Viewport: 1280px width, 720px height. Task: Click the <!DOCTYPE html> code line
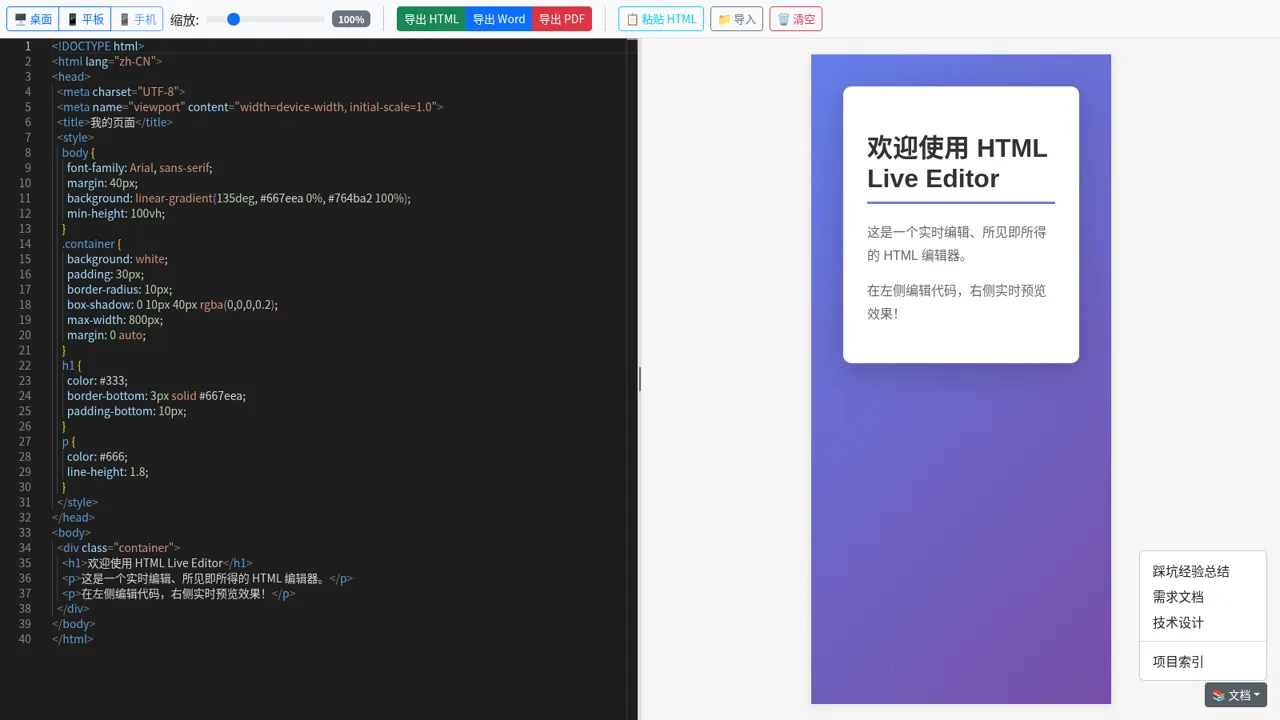pyautogui.click(x=98, y=46)
